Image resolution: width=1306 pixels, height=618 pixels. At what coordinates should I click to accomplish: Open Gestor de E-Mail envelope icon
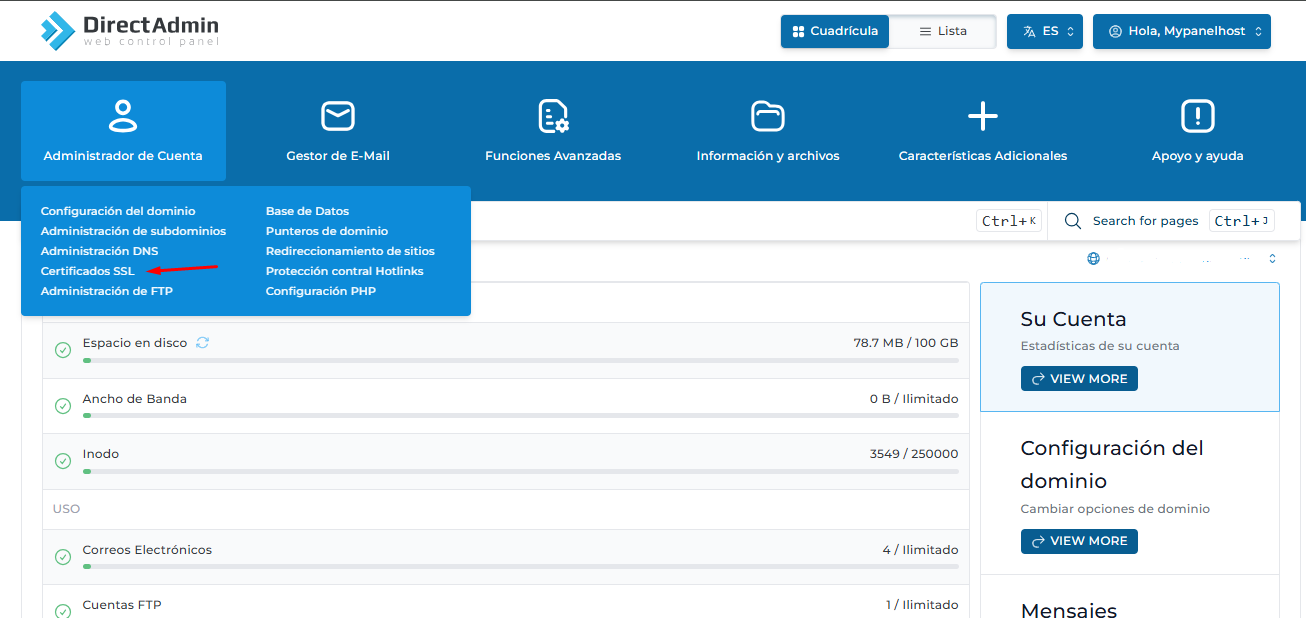338,116
